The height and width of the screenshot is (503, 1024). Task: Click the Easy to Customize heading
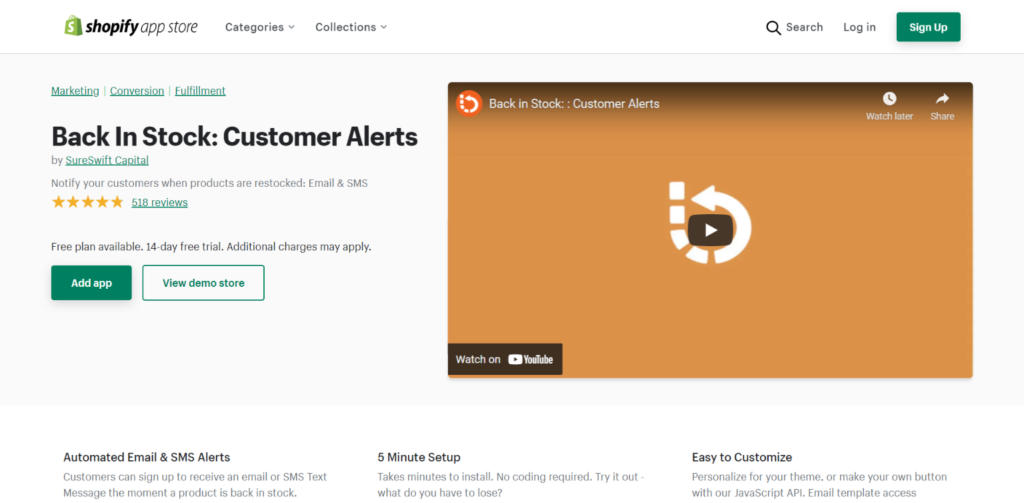(742, 457)
